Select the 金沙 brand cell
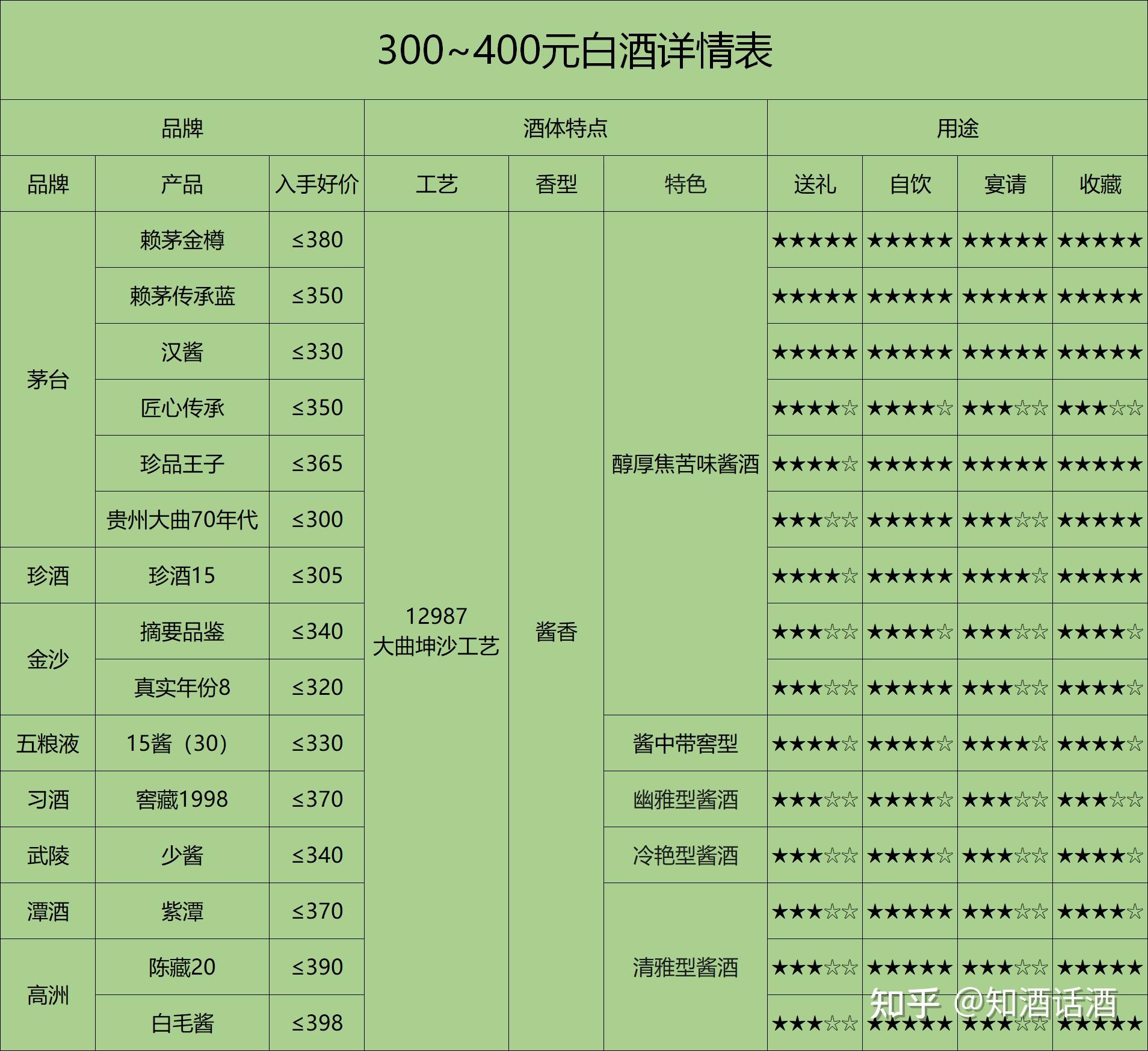This screenshot has height=1051, width=1148. point(48,659)
